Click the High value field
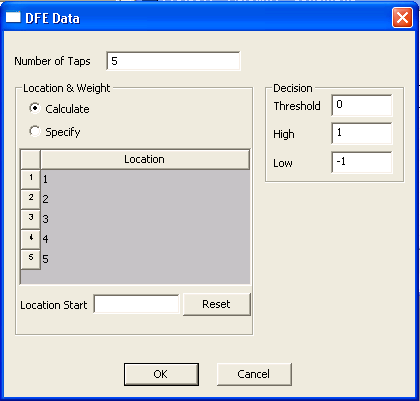This screenshot has height=401, width=420. click(x=362, y=134)
